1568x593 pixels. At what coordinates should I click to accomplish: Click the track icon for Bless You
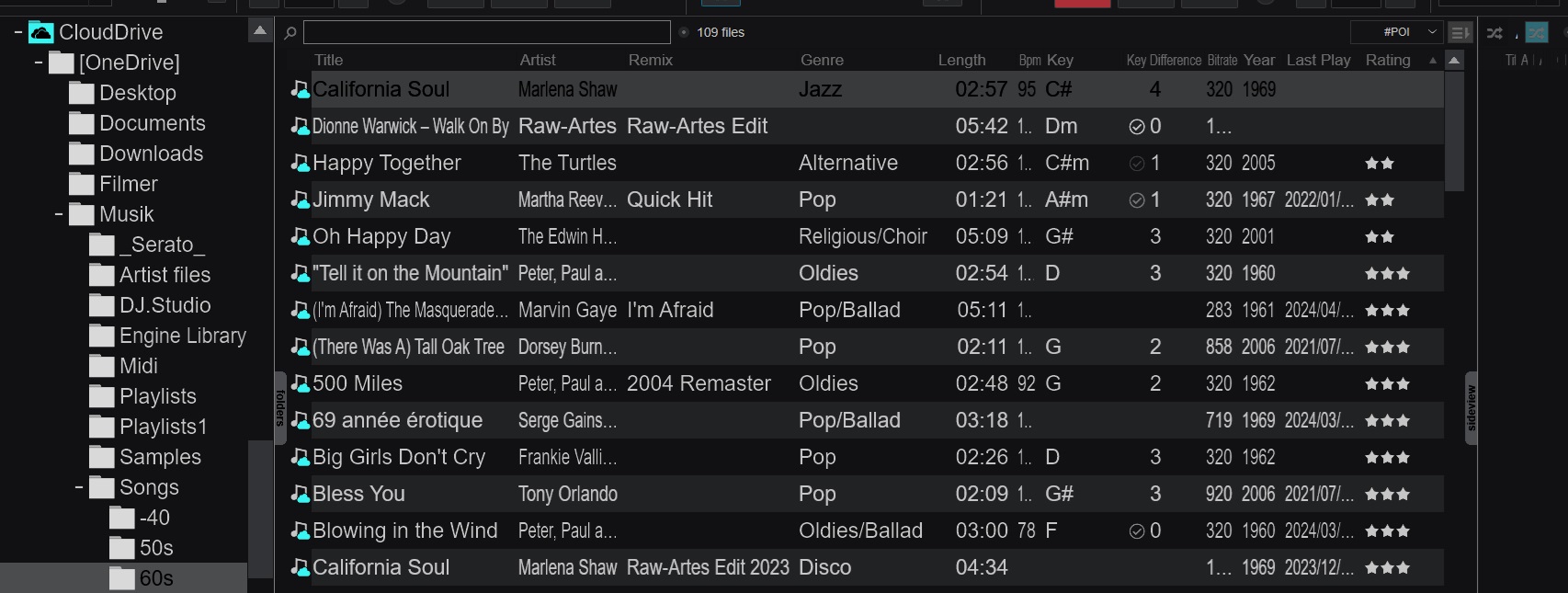pos(300,494)
